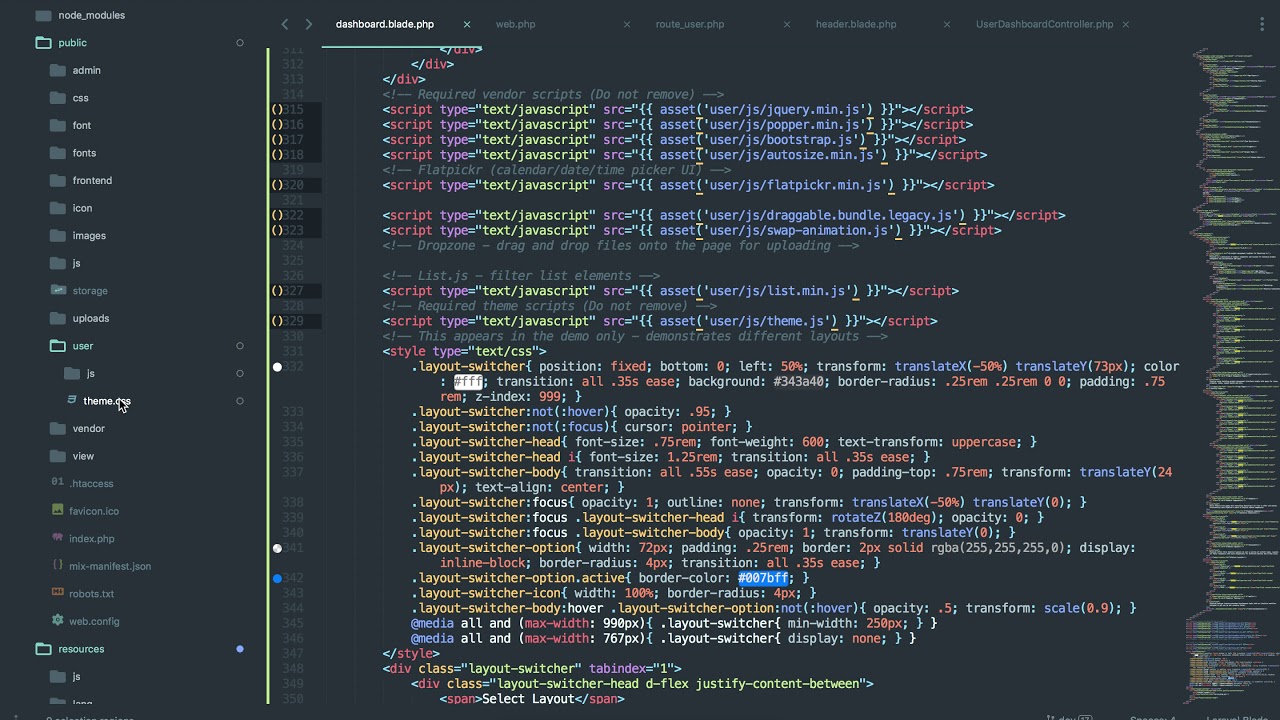The height and width of the screenshot is (720, 1280).
Task: Click the folder icon beside fonts
Action: pyautogui.click(x=57, y=152)
